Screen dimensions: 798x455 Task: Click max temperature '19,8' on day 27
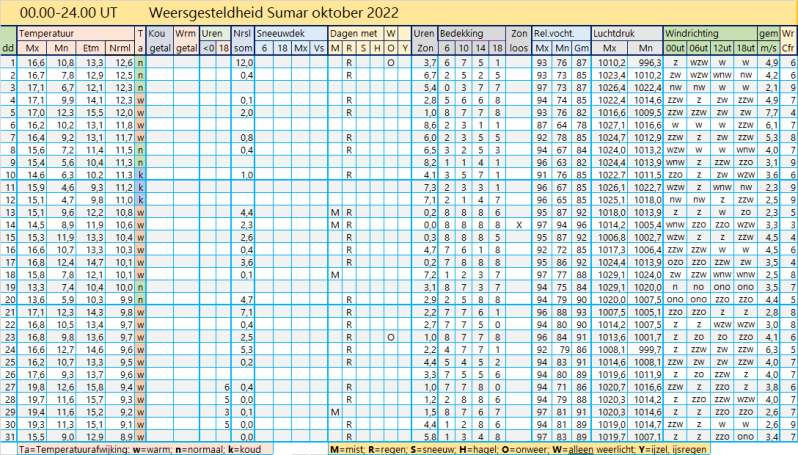point(36,387)
